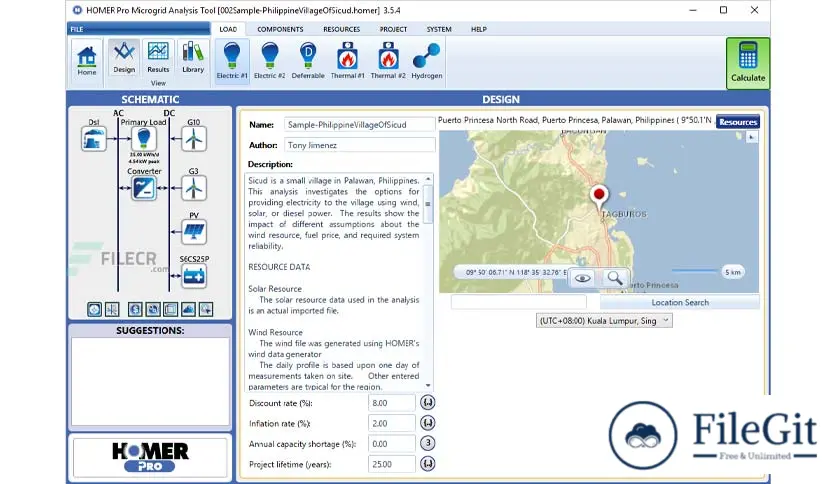Click the location search text field
The image size is (836, 484).
[518, 302]
